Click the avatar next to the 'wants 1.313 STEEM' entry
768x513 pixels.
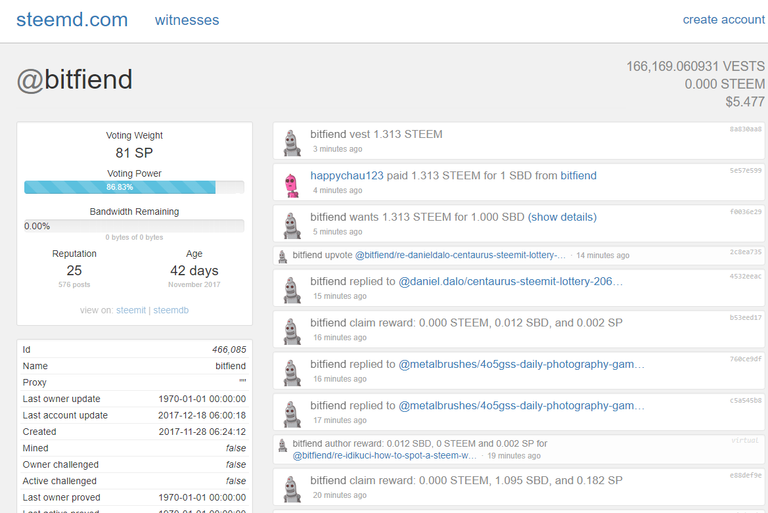click(291, 224)
